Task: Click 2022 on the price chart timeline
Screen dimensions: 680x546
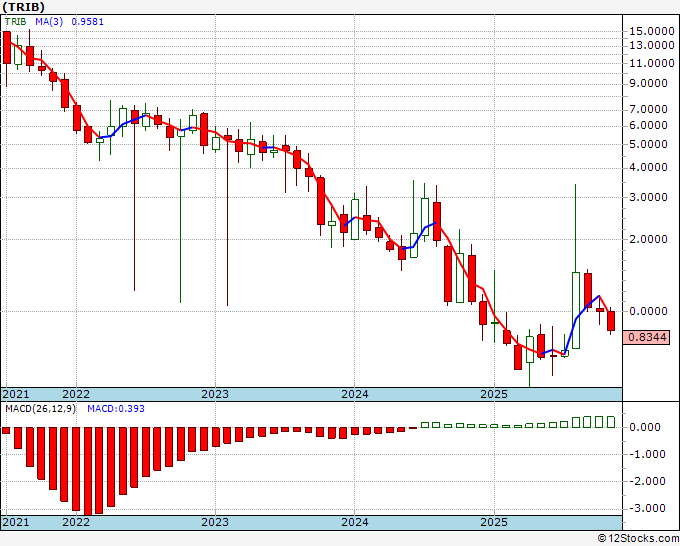Action: [x=76, y=394]
